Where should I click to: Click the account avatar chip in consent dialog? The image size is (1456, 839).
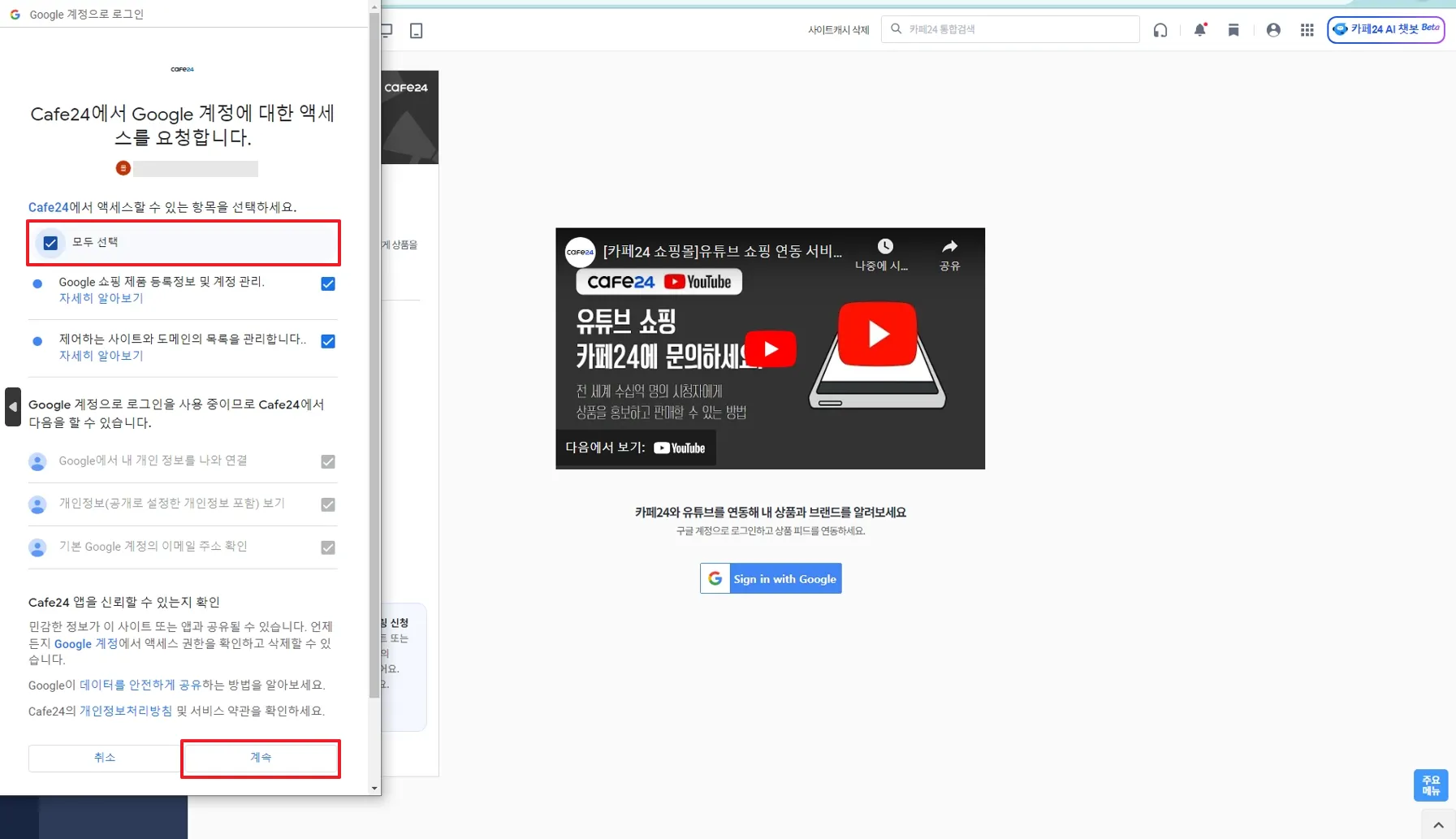point(123,168)
